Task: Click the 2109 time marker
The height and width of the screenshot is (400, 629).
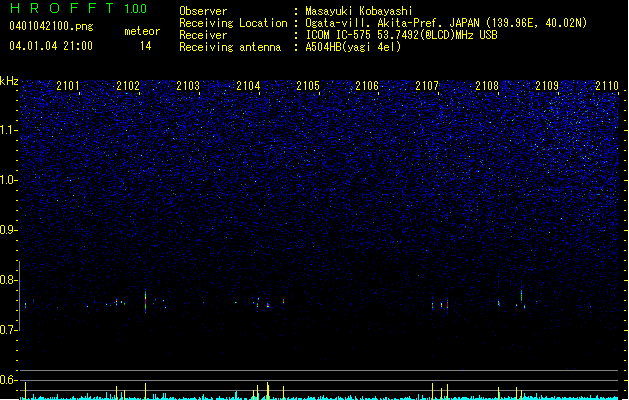Action: [547, 86]
